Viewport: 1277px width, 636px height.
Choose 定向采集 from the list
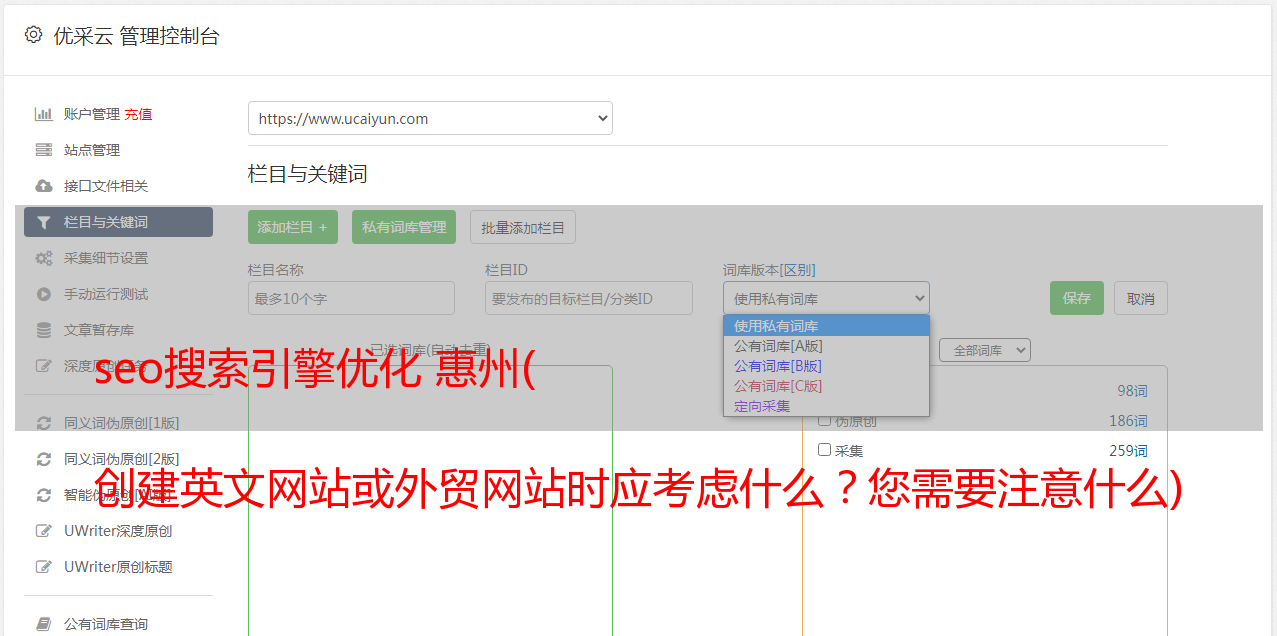(x=826, y=406)
